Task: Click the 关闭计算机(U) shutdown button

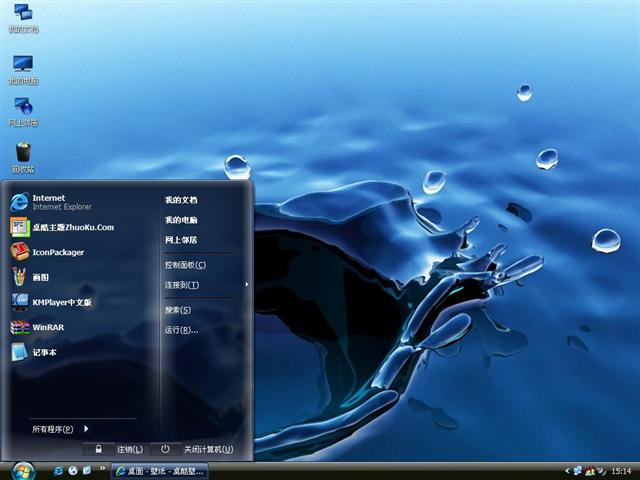Action: 198,449
